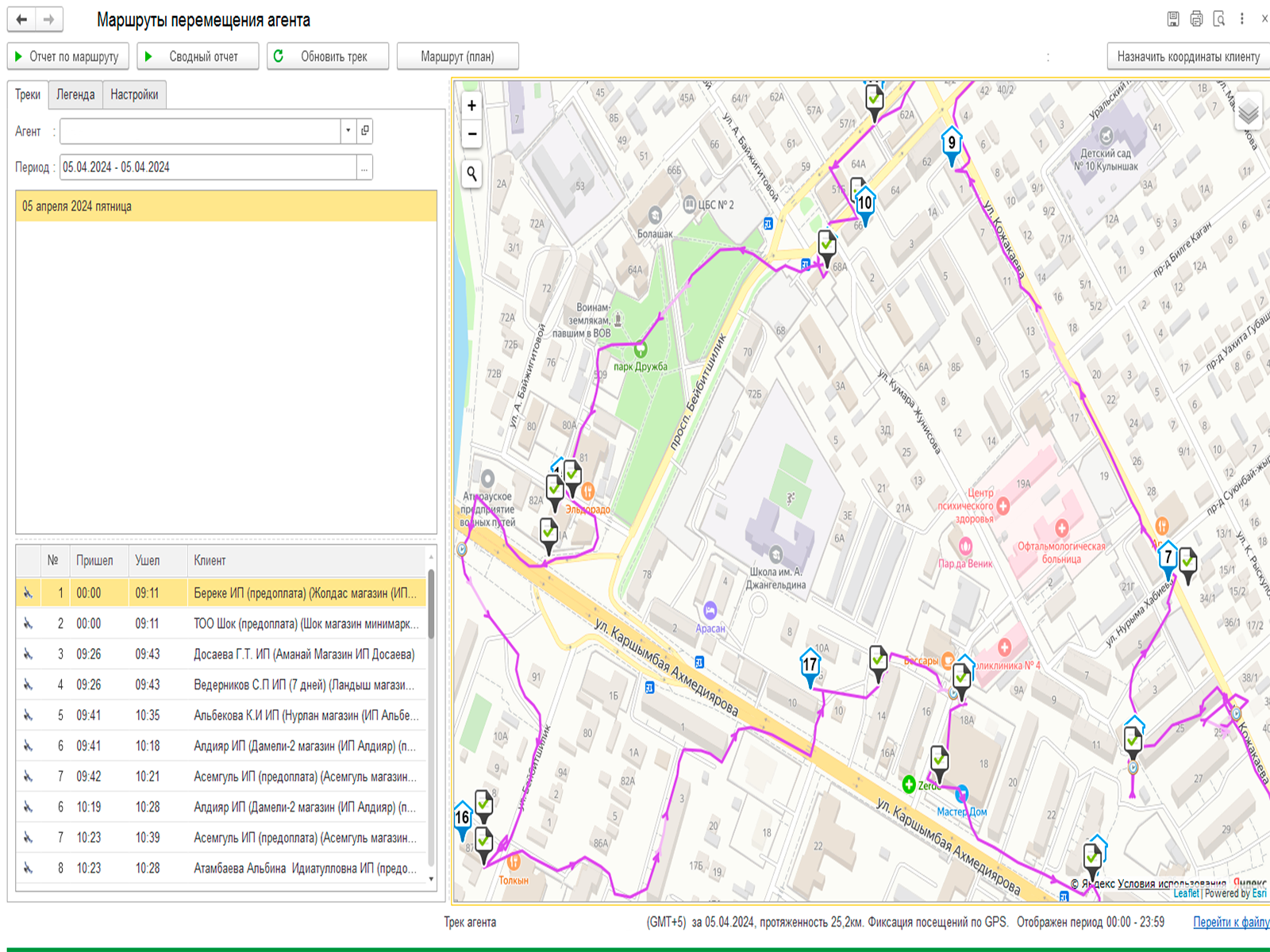Click the Период date field
The image size is (1270, 952).
click(x=208, y=167)
